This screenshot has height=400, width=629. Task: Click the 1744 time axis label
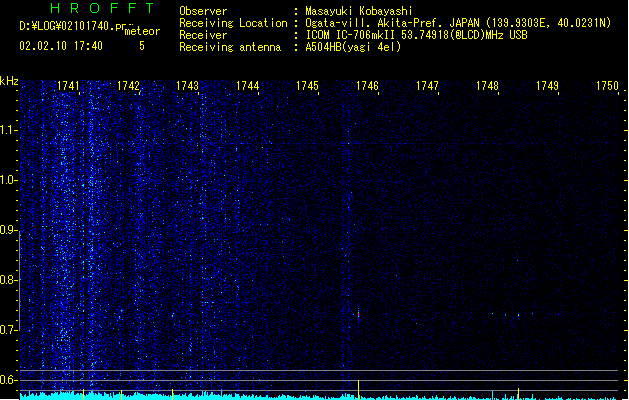point(248,86)
